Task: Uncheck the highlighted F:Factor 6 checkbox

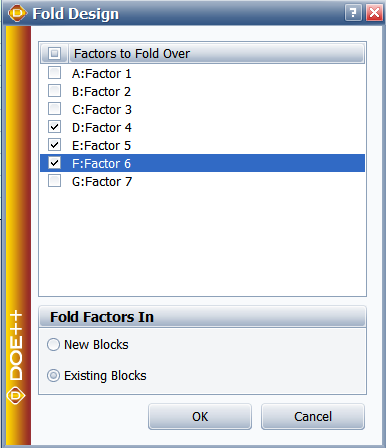Action: (x=54, y=163)
